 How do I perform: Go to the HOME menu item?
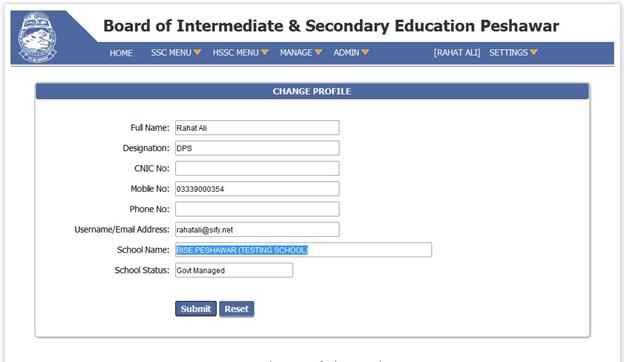[x=121, y=53]
